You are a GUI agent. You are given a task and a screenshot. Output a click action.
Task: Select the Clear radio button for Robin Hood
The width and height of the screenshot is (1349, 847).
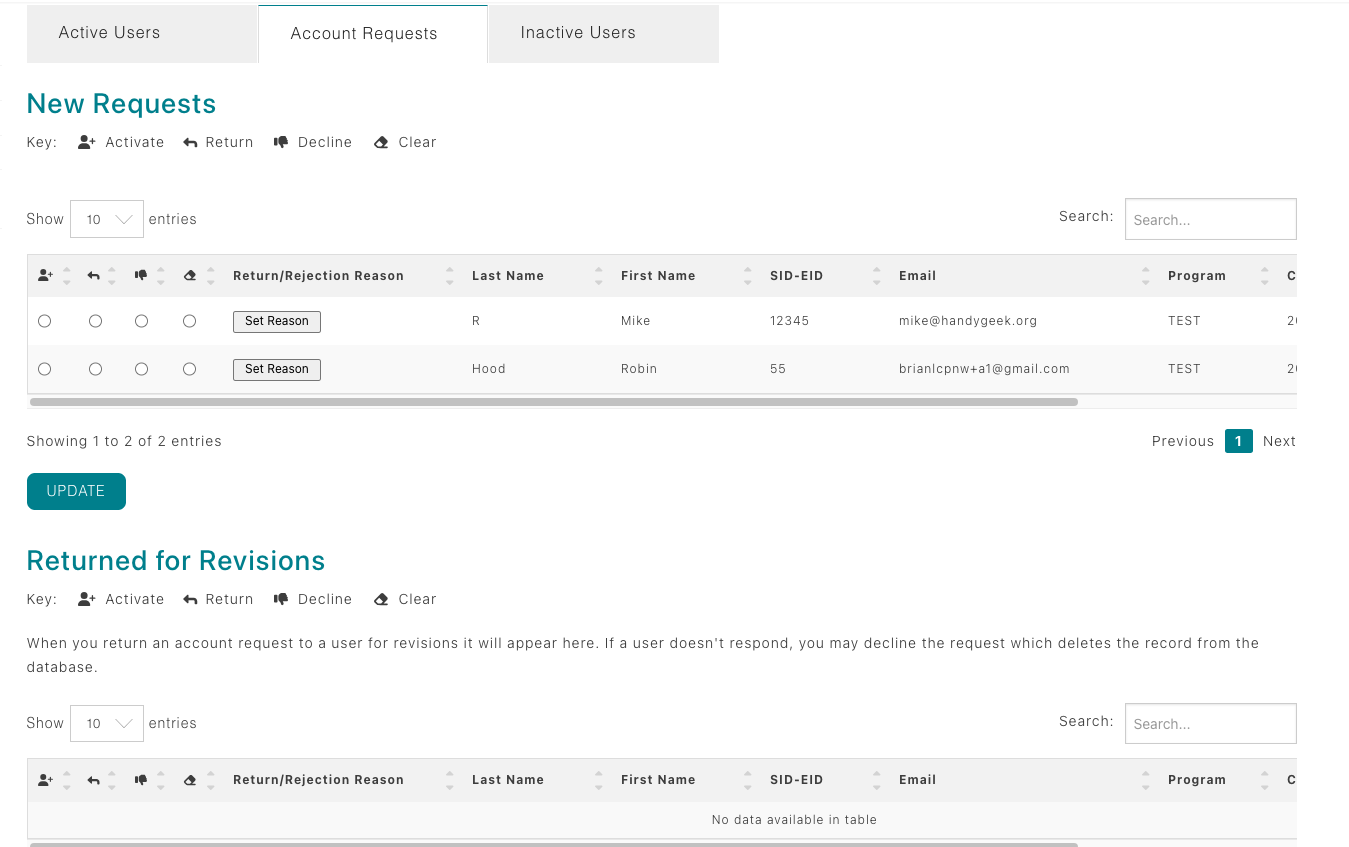189,368
